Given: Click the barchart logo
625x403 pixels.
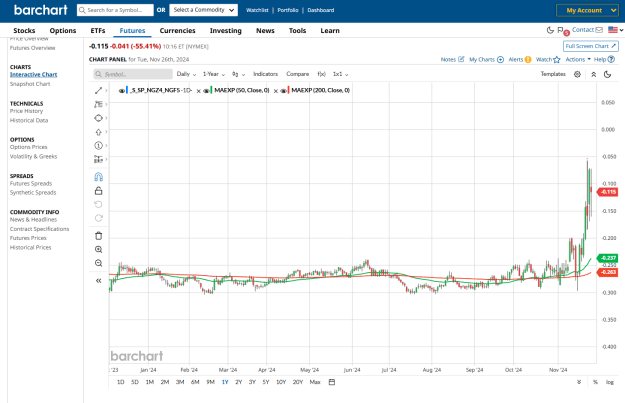Looking at the screenshot, I should point(41,10).
